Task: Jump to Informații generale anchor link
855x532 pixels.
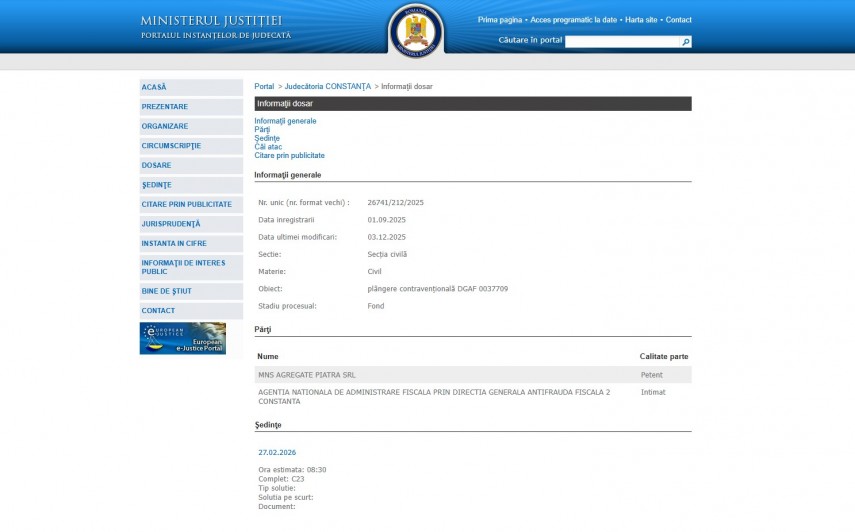Action: [x=285, y=121]
